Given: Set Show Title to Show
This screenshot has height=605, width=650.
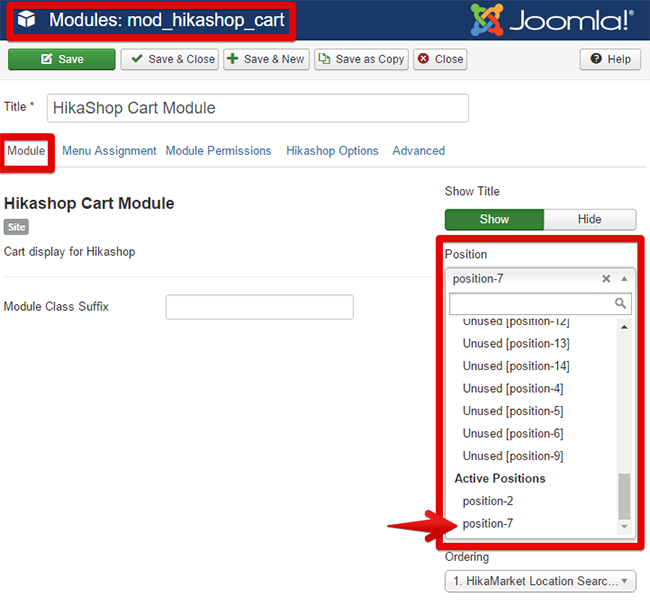Looking at the screenshot, I should [494, 219].
